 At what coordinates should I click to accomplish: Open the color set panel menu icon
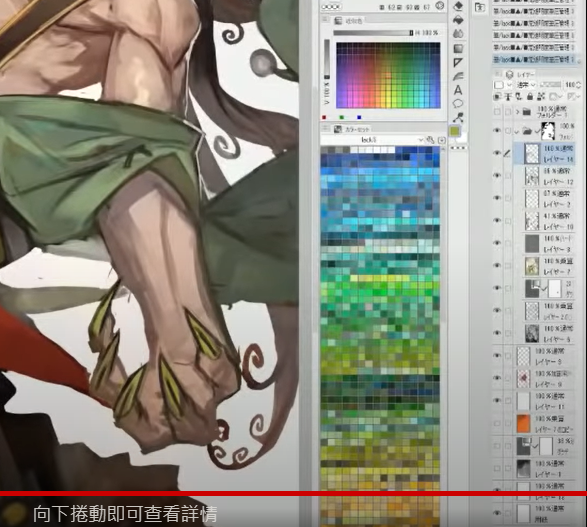[325, 128]
